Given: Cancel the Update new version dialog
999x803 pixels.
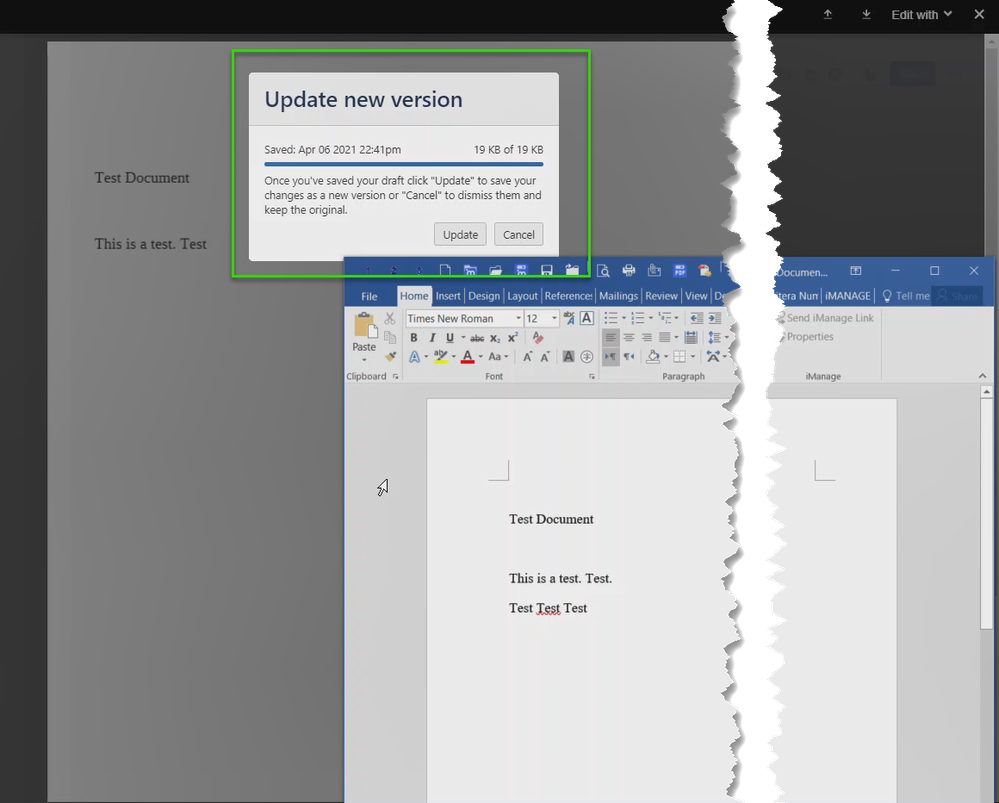Looking at the screenshot, I should (518, 234).
